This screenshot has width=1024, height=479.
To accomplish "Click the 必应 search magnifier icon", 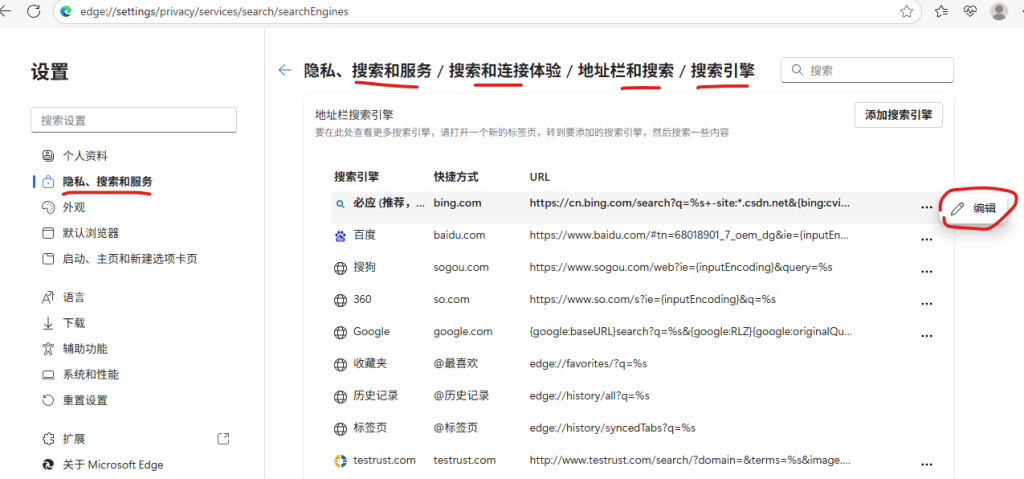I will (340, 204).
